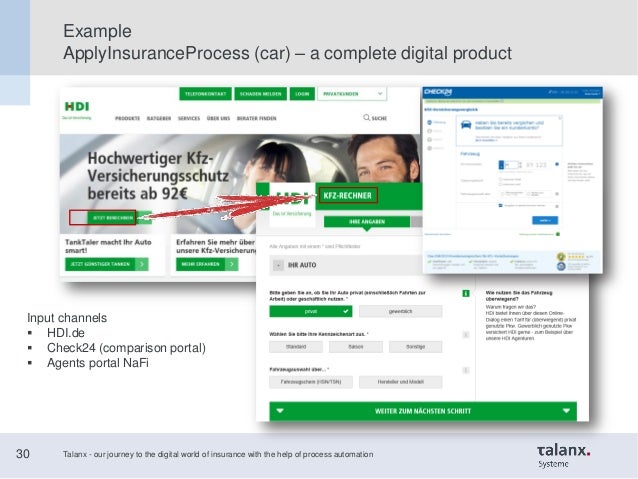
Task: Collapse the IHR AUTO section toggle
Action: (278, 265)
